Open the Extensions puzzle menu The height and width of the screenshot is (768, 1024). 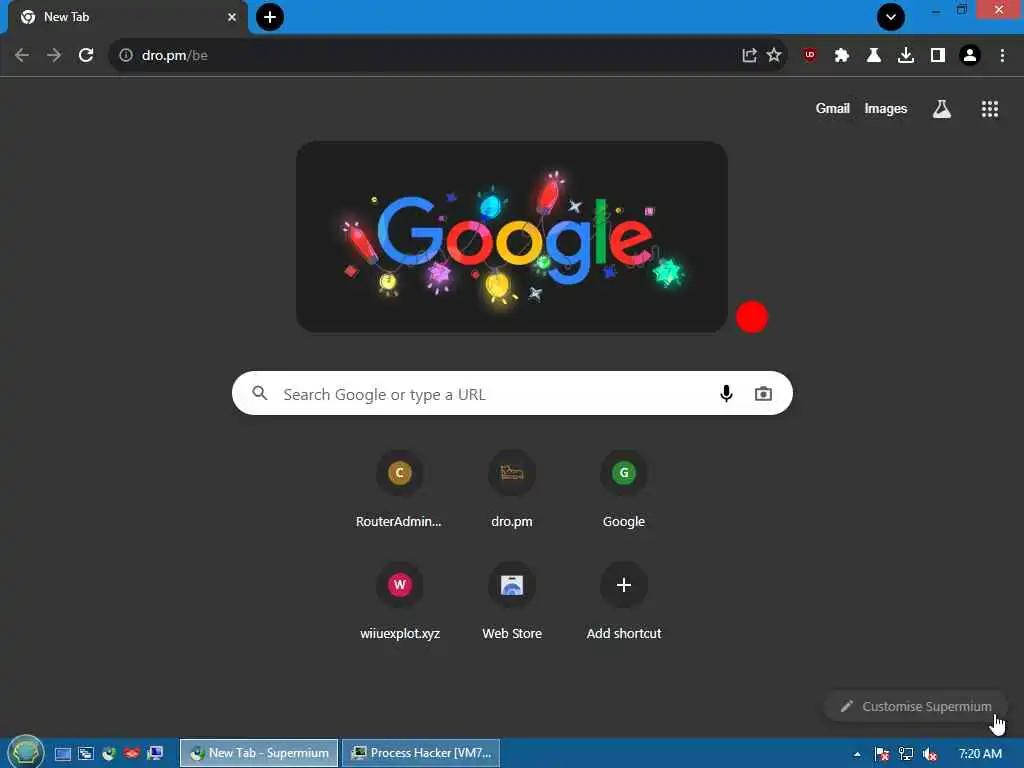(842, 56)
